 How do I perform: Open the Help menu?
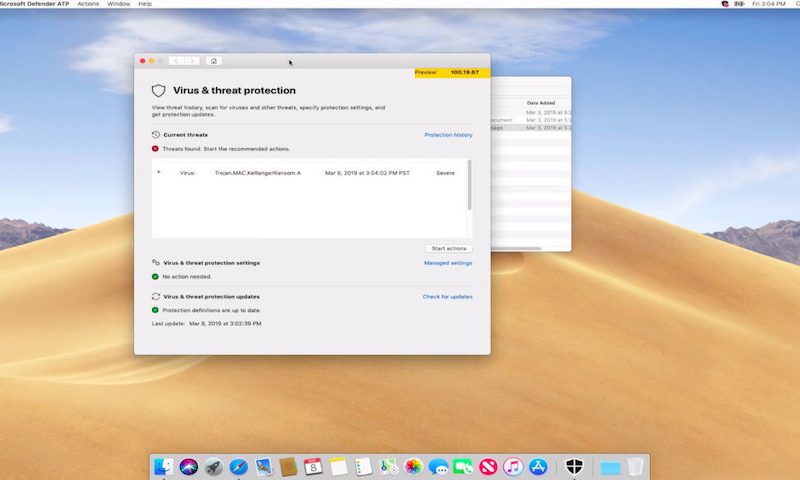(x=145, y=4)
